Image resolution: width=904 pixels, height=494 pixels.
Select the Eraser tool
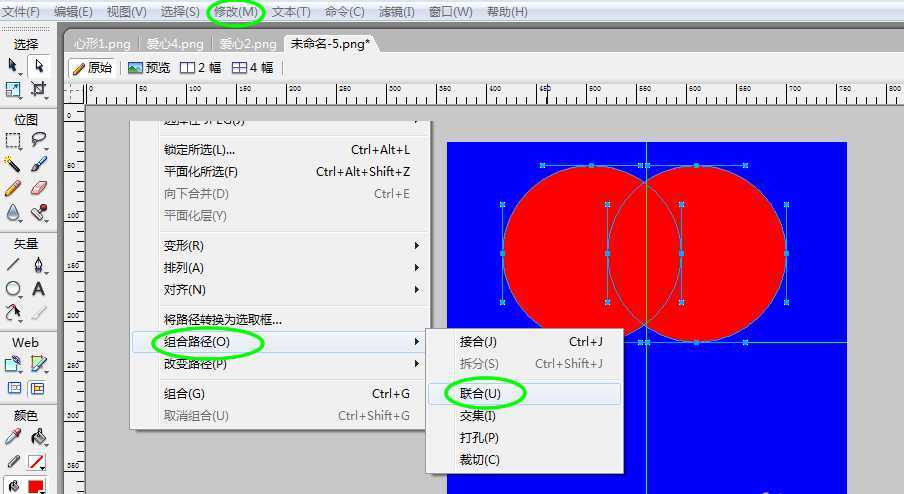pos(39,187)
